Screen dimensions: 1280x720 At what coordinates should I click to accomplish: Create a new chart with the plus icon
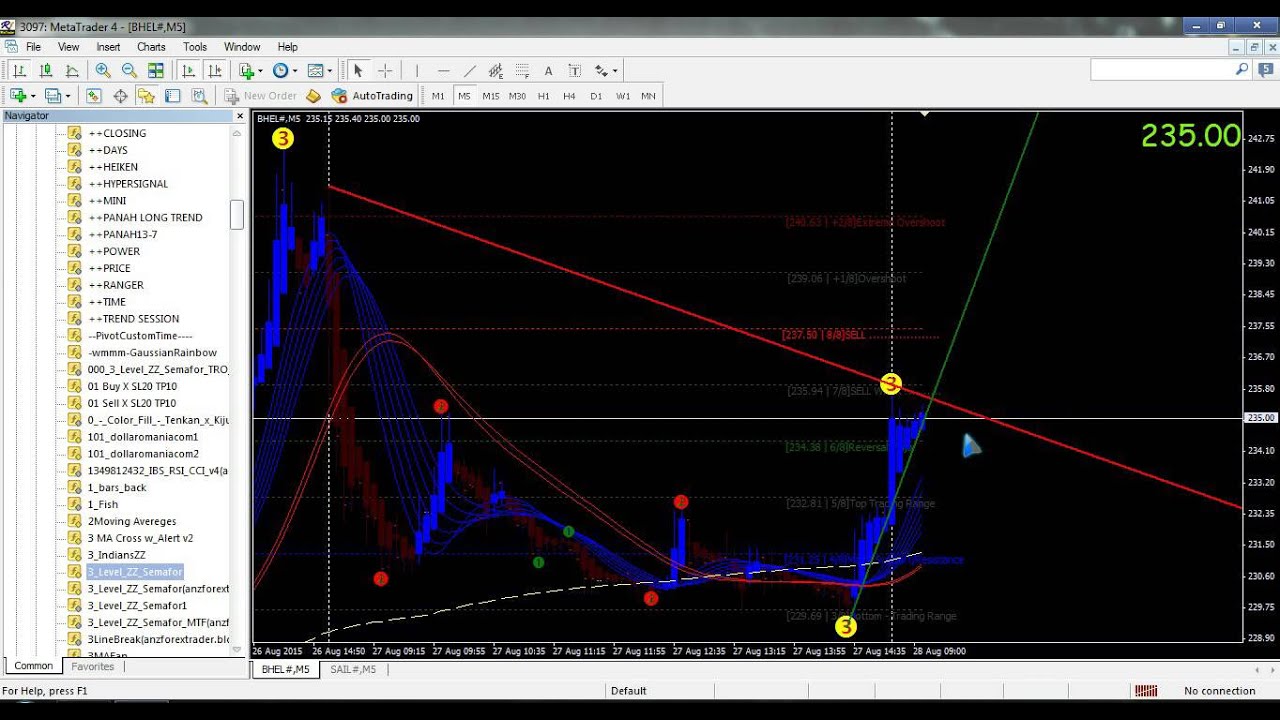click(x=18, y=96)
